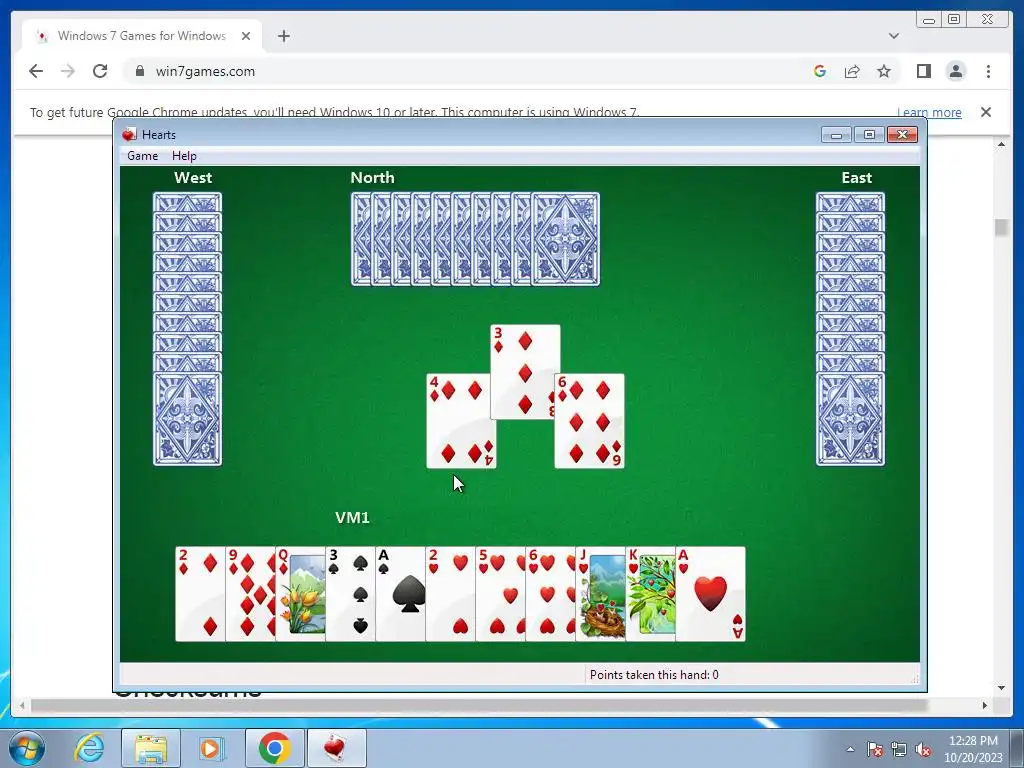Screen dimensions: 1024x768
Task: Click North player's card stack
Action: [475, 239]
